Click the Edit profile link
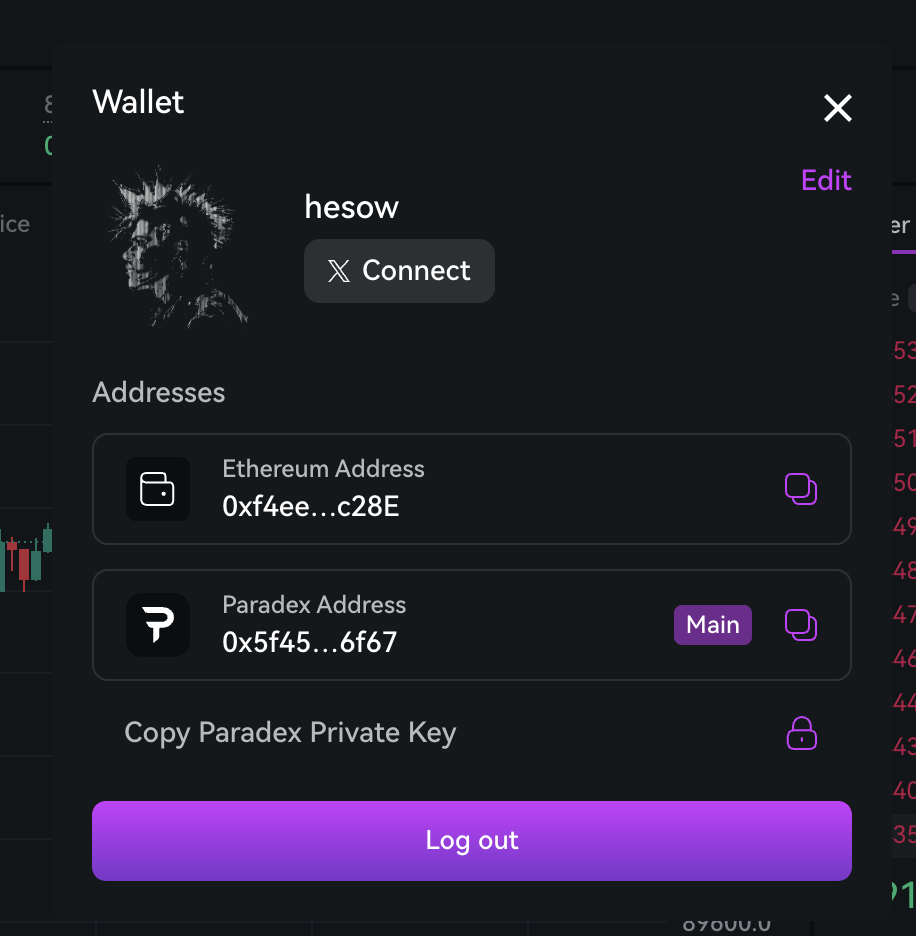This screenshot has width=916, height=936. [826, 180]
